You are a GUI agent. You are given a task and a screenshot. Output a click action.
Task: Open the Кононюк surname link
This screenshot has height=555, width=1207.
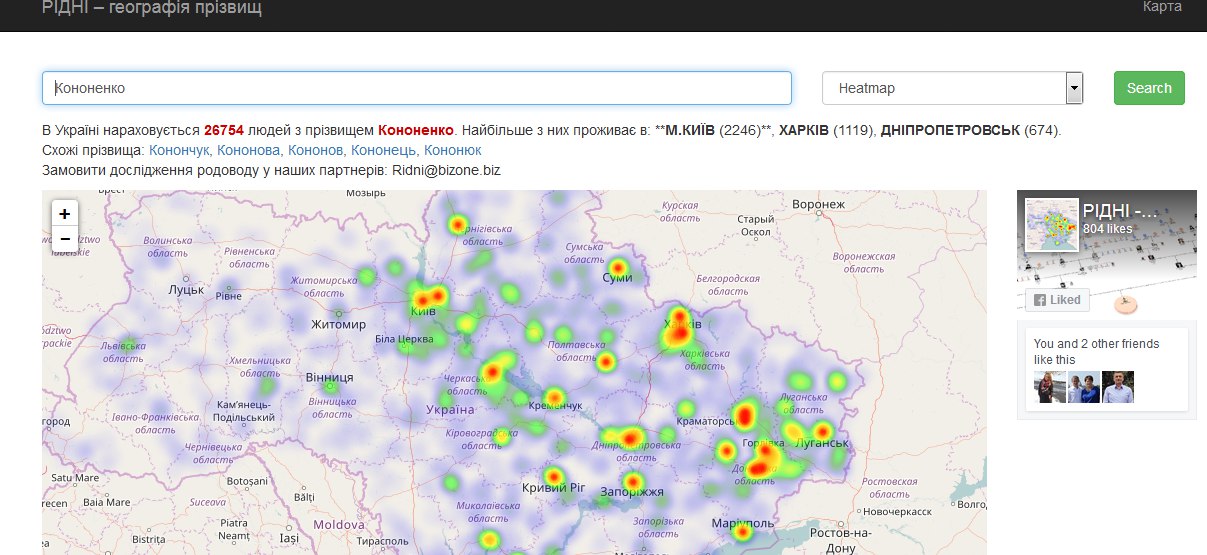point(452,150)
